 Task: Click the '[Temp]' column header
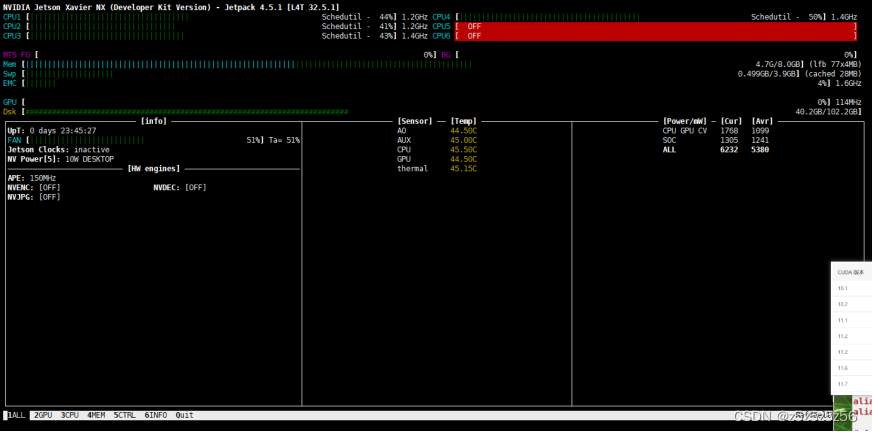point(463,121)
